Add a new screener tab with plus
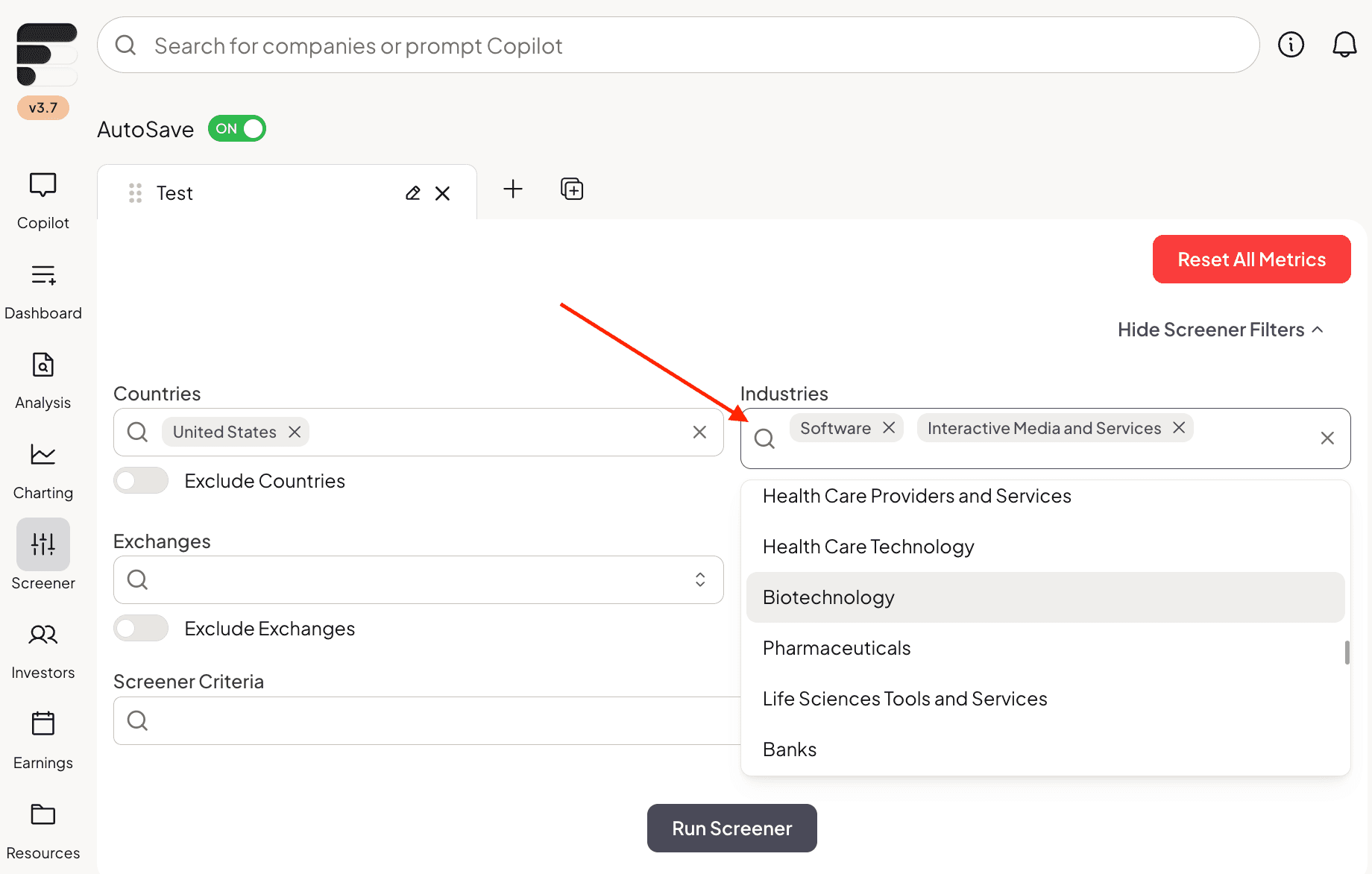Viewport: 1372px width, 874px height. click(x=513, y=189)
